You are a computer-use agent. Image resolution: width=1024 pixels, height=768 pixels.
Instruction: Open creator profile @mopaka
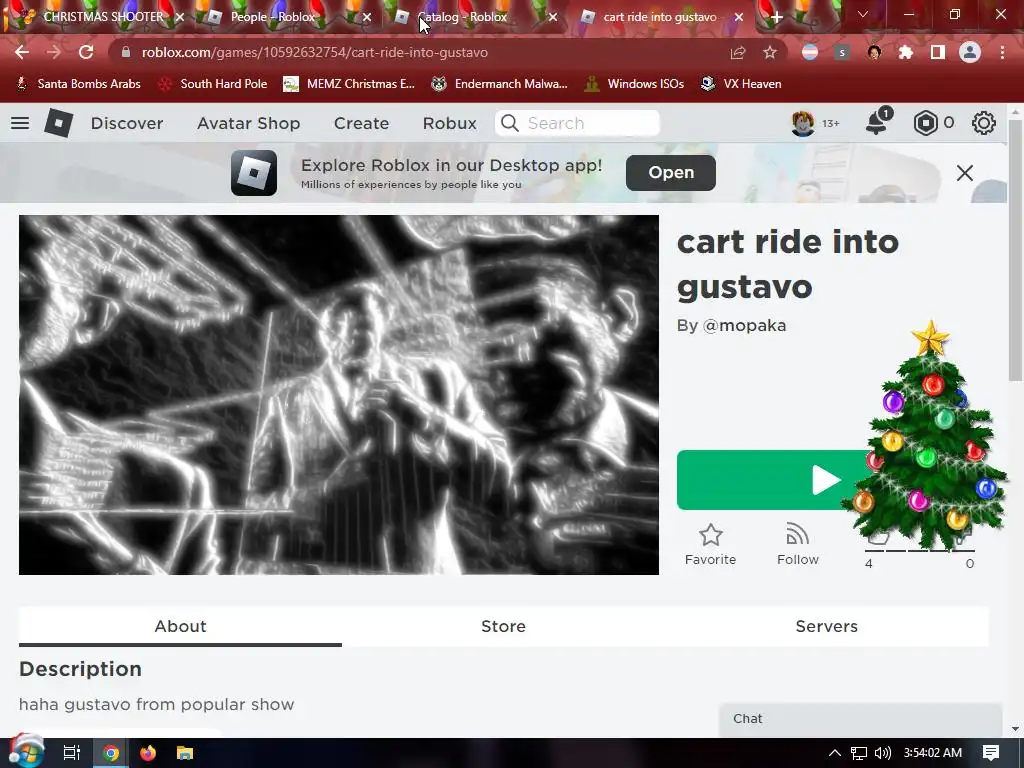[744, 325]
